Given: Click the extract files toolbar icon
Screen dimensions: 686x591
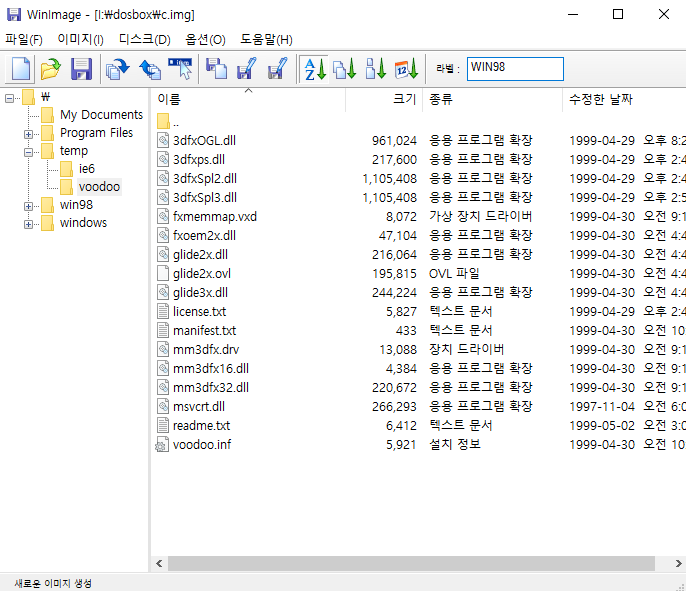Looking at the screenshot, I should tap(247, 69).
